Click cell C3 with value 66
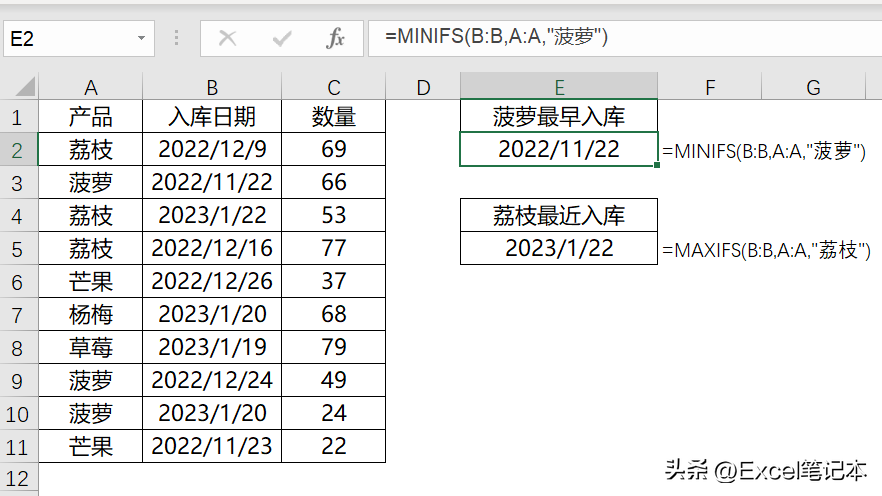The image size is (882, 496). coord(334,182)
